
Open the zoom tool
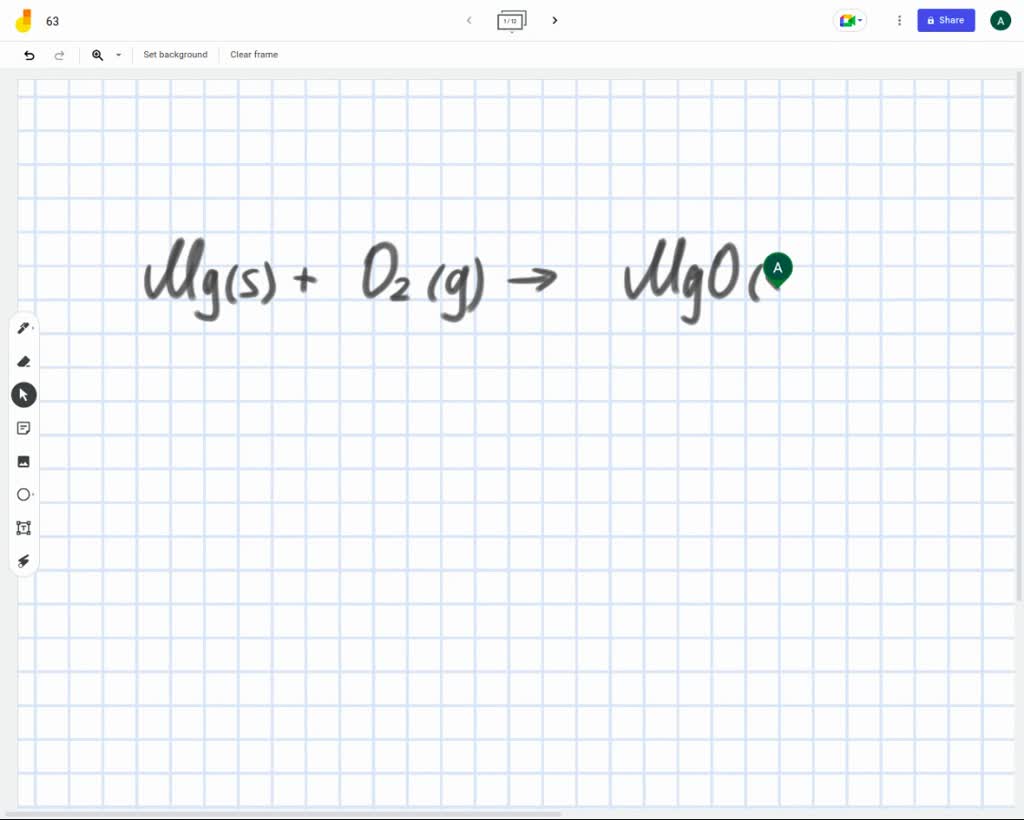click(x=96, y=55)
